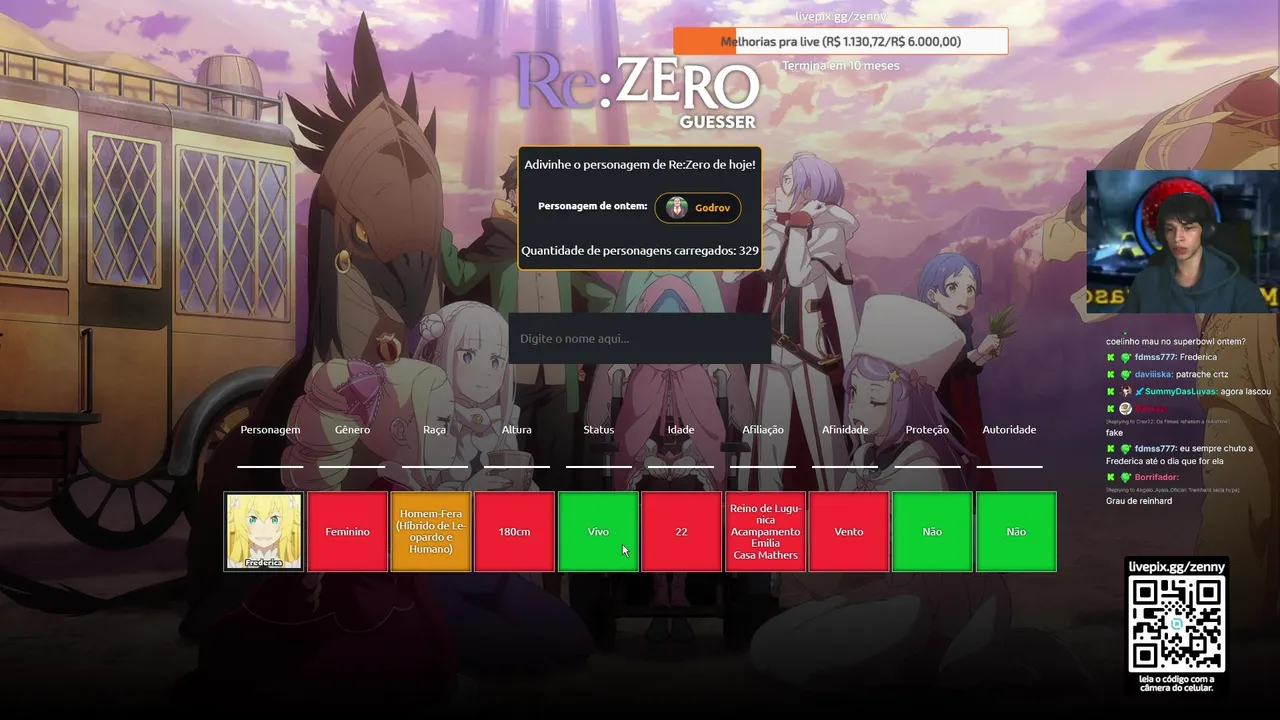The width and height of the screenshot is (1280, 720).
Task: Click chat user SummyDasLuvas's name
Action: coord(1180,391)
